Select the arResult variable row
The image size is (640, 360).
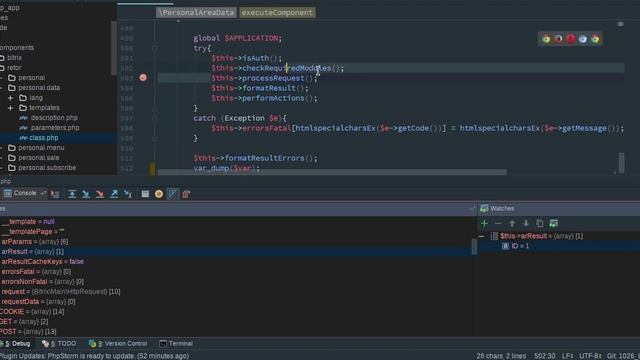236,251
